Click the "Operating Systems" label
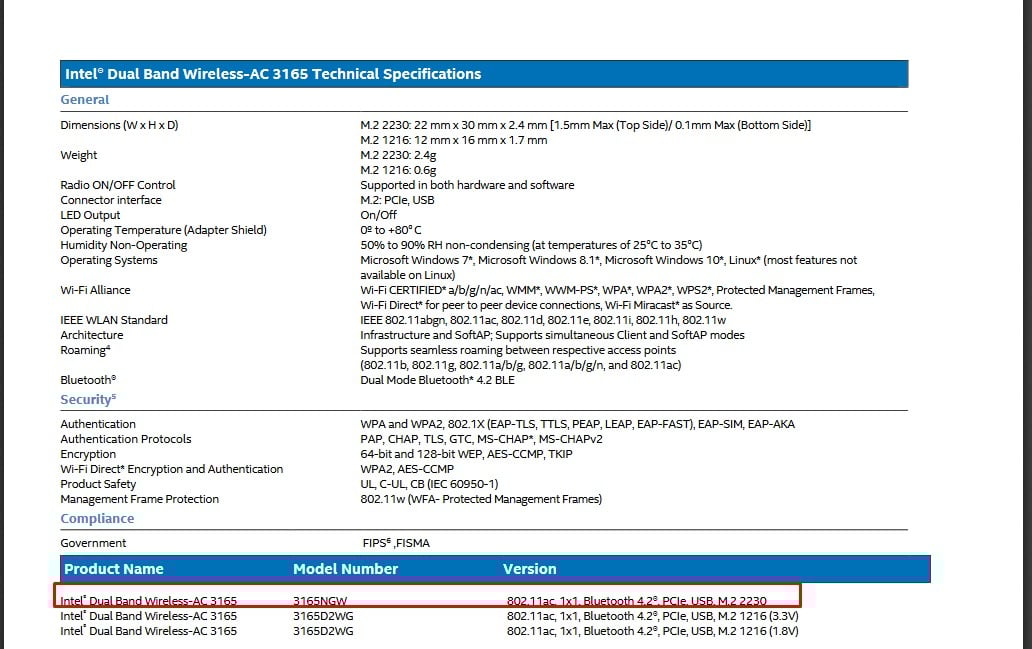 click(x=109, y=261)
